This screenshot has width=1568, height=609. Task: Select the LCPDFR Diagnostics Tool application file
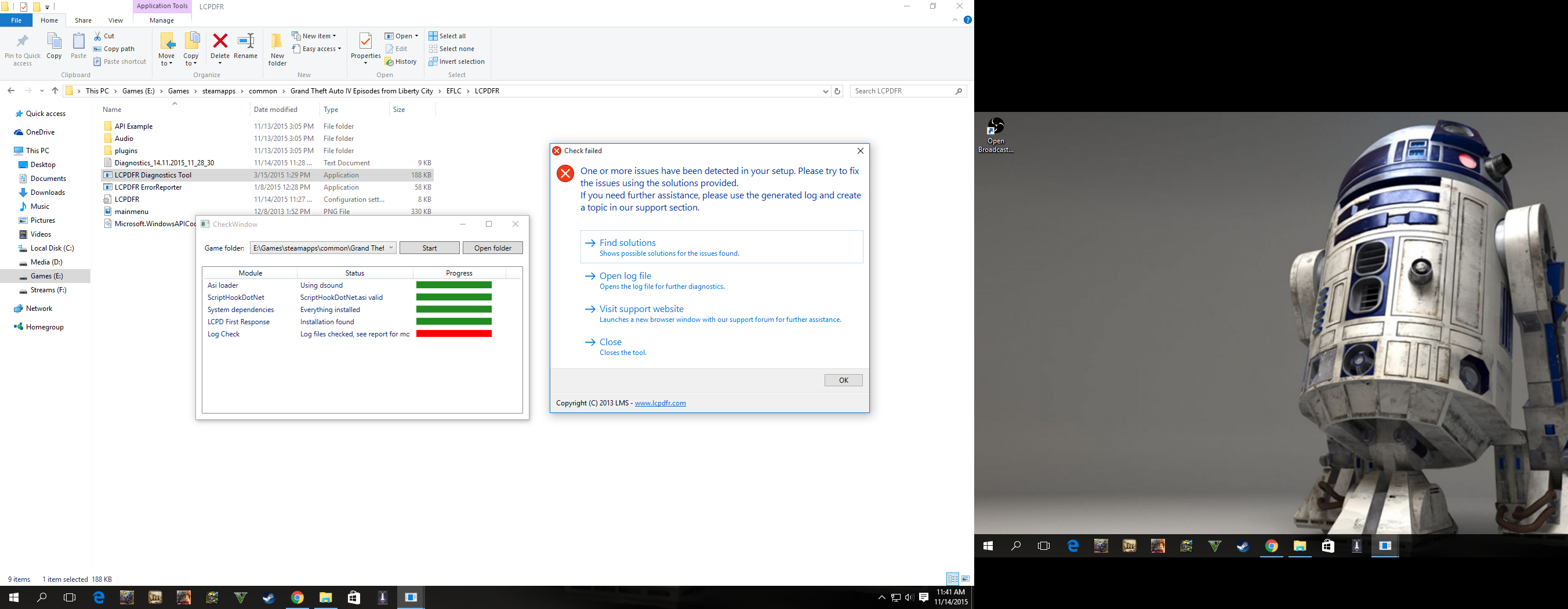tap(268, 175)
